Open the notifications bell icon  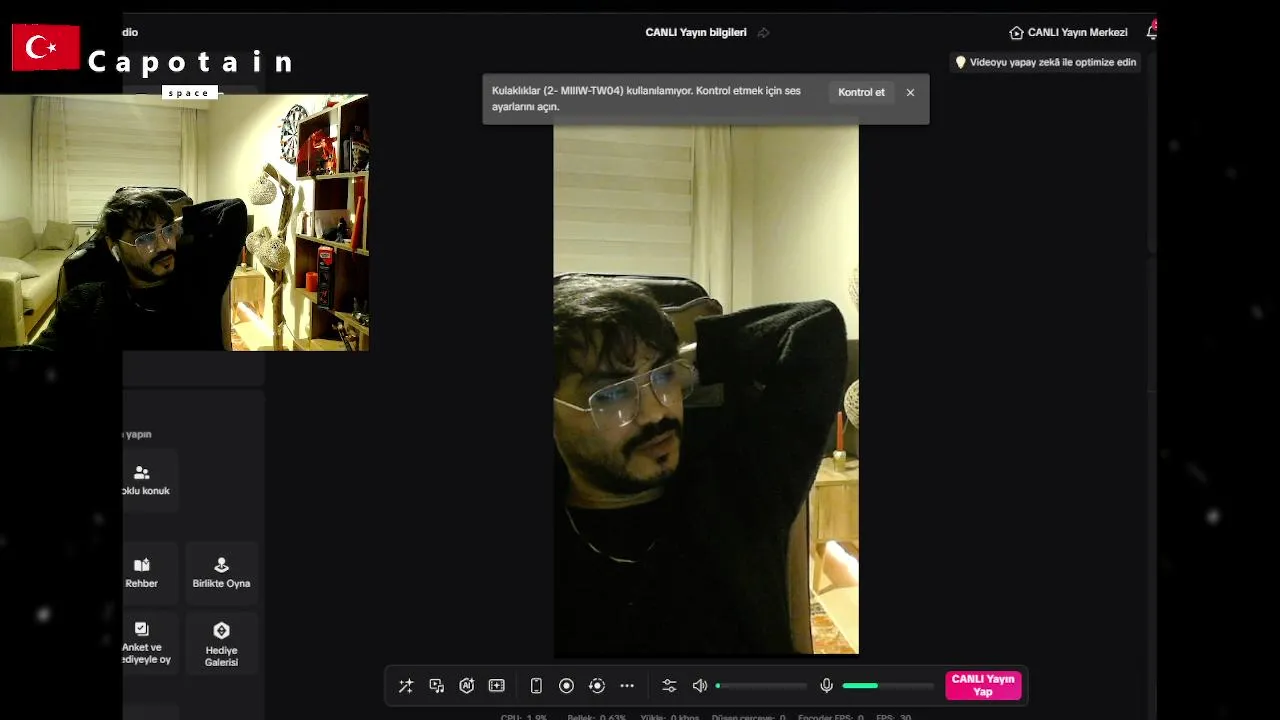click(1151, 32)
